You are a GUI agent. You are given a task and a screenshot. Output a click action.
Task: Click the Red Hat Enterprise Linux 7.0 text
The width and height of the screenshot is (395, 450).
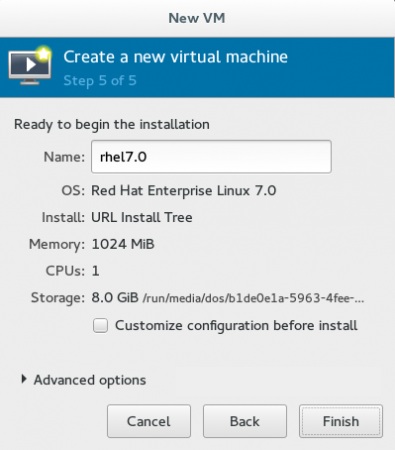point(184,191)
